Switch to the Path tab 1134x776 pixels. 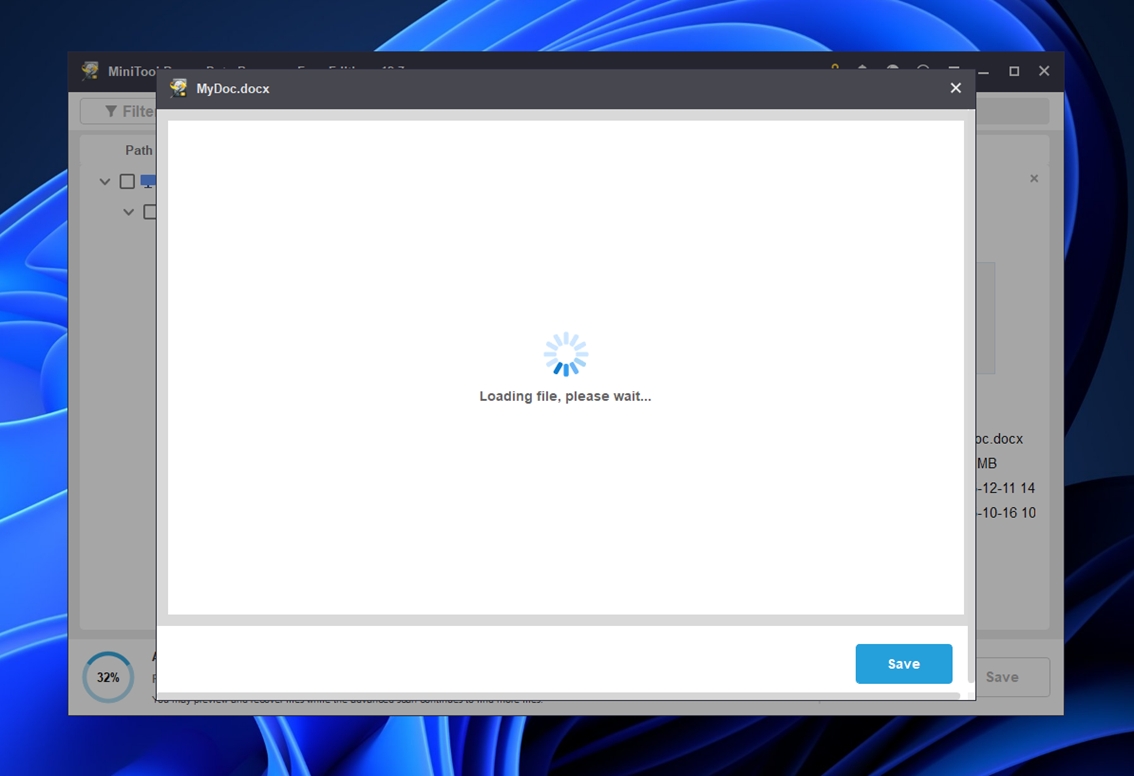pyautogui.click(x=139, y=150)
